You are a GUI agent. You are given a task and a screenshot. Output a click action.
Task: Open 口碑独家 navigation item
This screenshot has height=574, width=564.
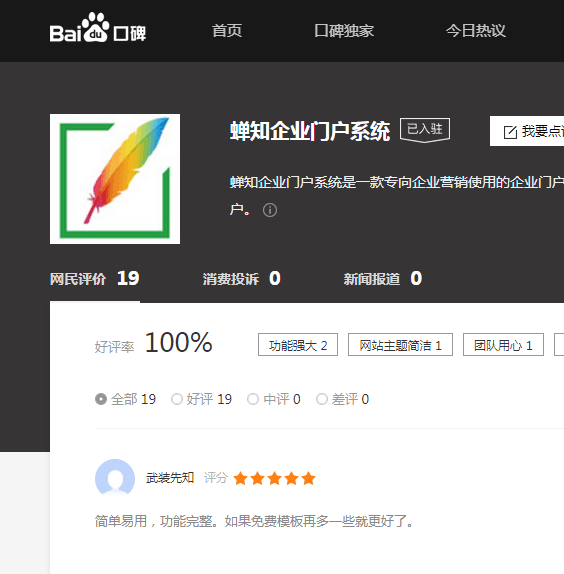tap(344, 31)
